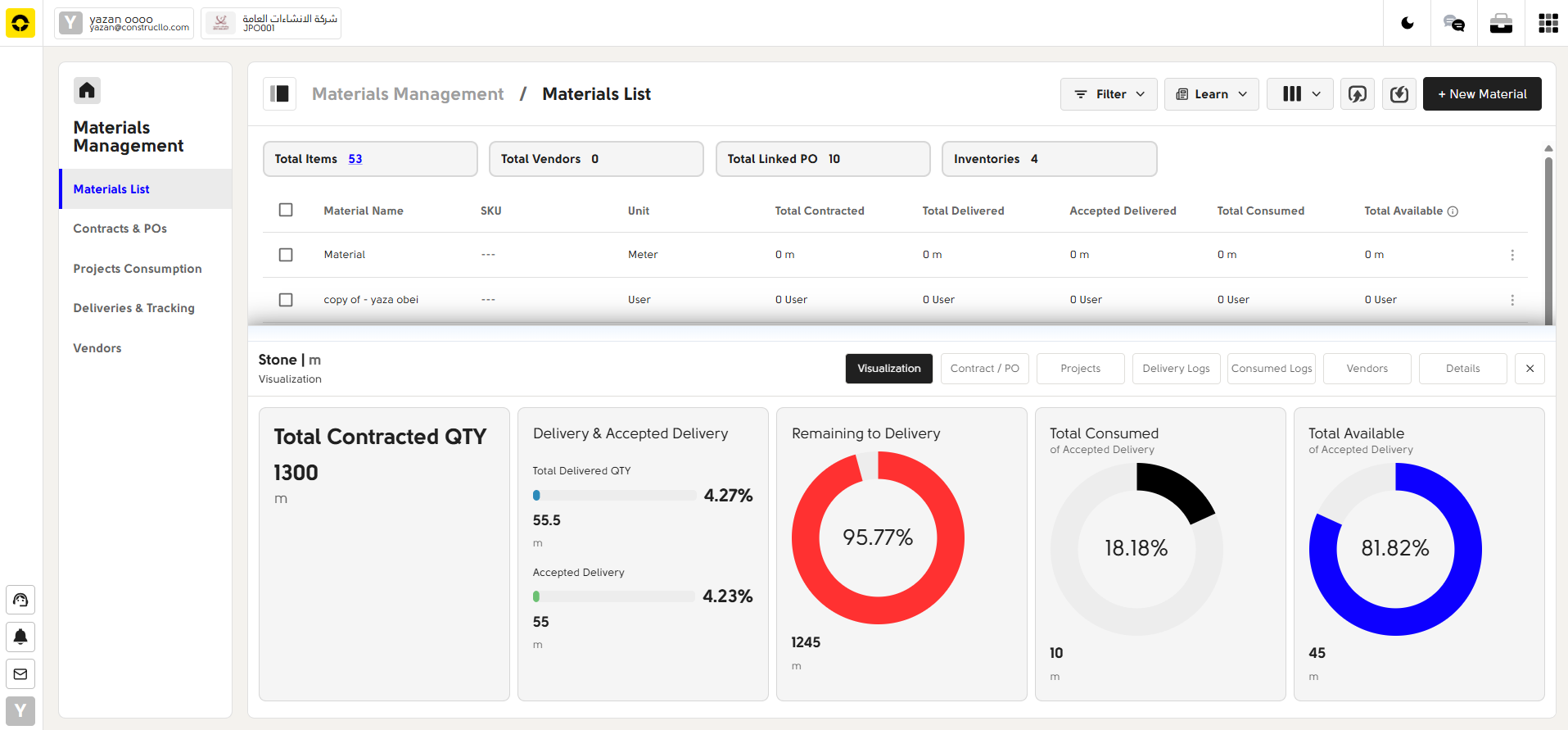Open Deliveries & Tracking section
The width and height of the screenshot is (1568, 730).
133,308
